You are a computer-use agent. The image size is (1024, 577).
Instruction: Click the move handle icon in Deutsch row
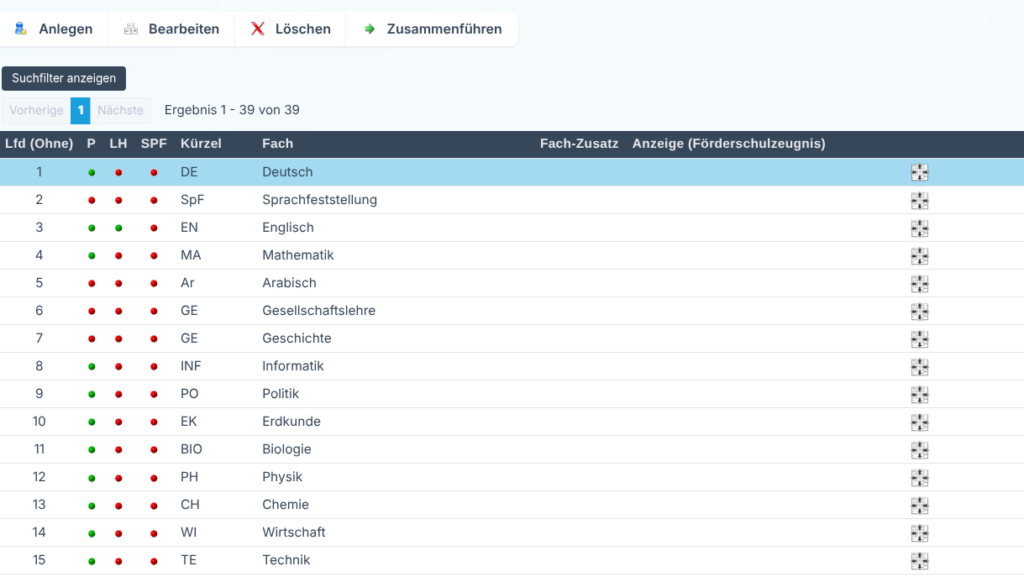[920, 172]
